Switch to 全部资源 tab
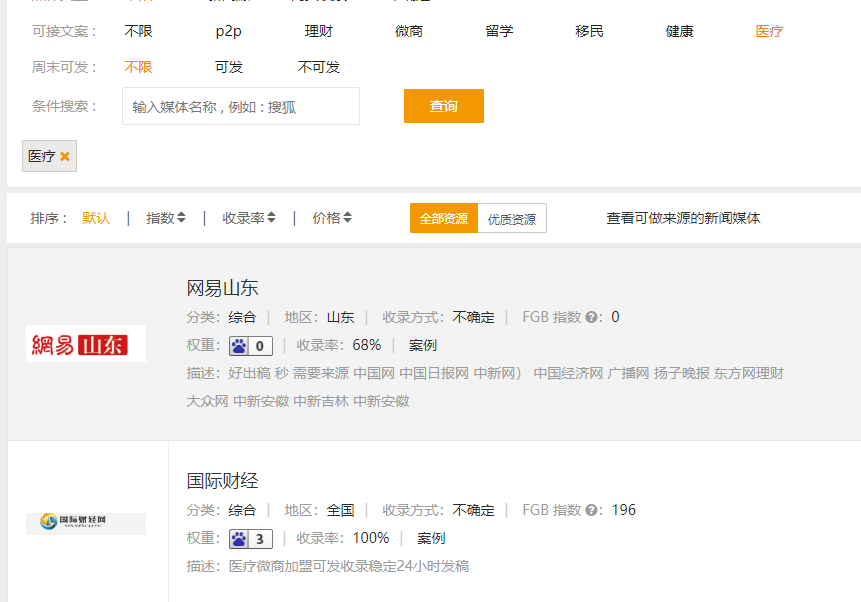The width and height of the screenshot is (861, 602). click(444, 218)
